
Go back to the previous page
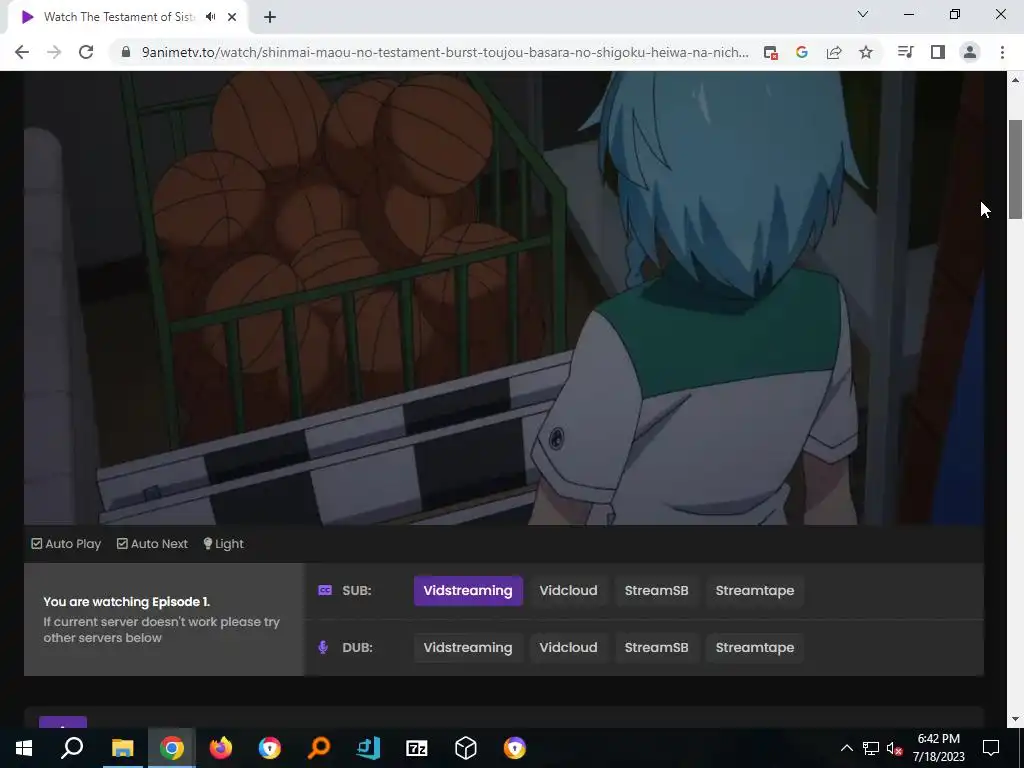tap(22, 52)
